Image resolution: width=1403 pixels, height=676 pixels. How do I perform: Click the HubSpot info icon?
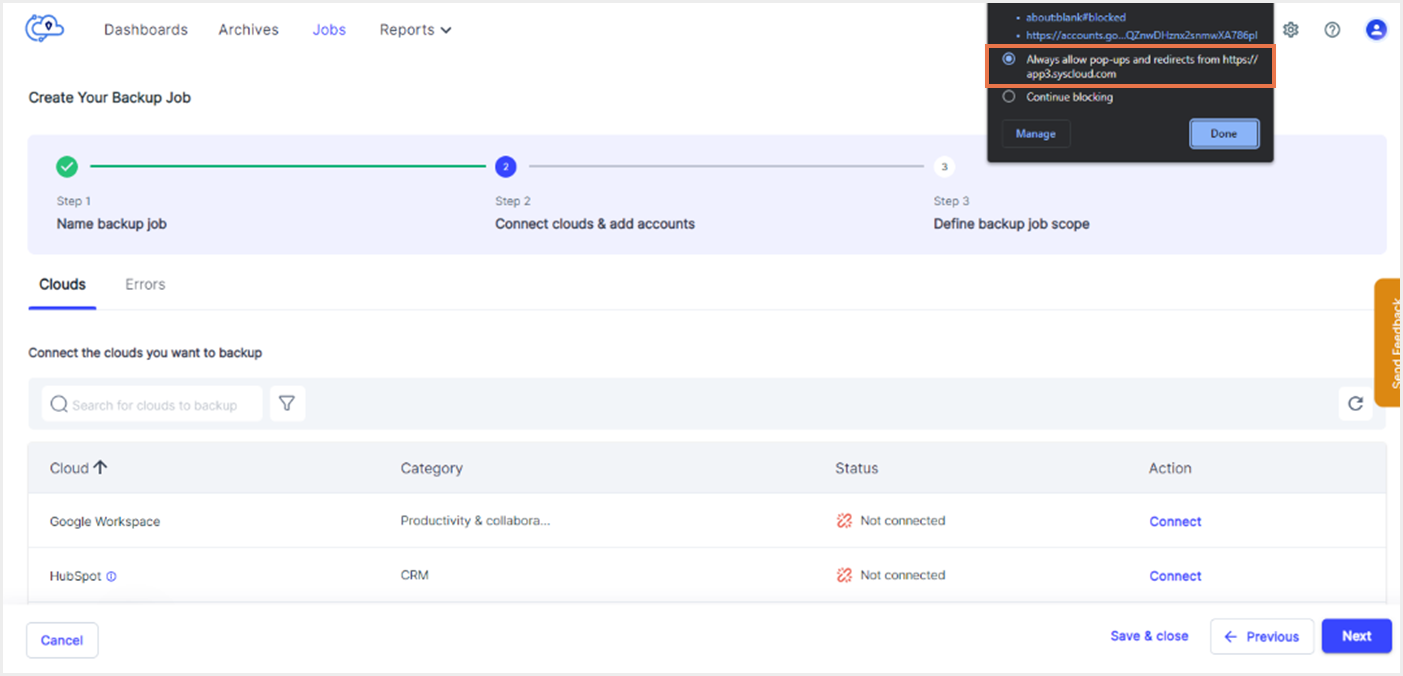click(111, 576)
